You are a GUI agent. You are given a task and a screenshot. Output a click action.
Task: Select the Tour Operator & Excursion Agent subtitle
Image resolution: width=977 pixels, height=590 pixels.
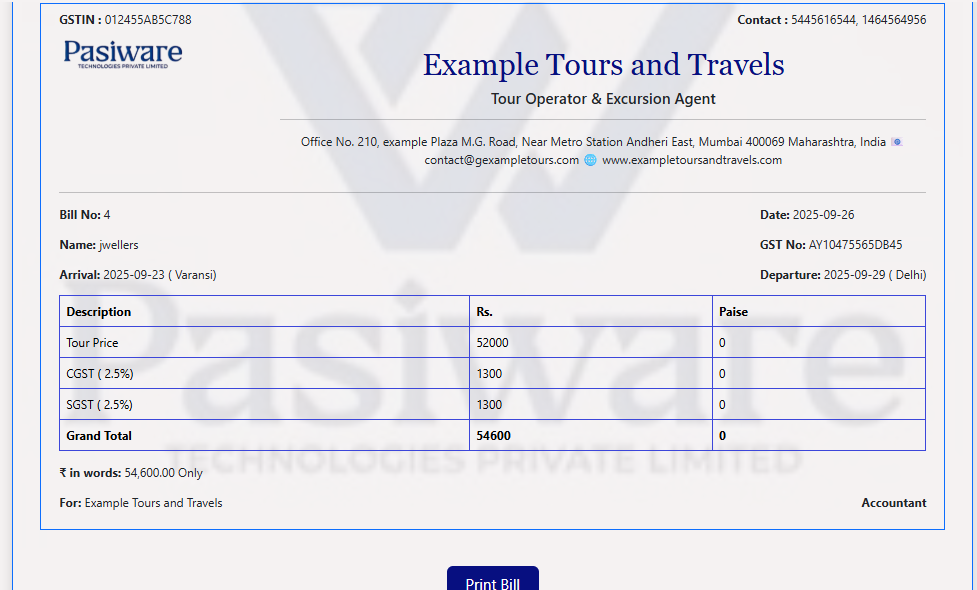(x=602, y=99)
